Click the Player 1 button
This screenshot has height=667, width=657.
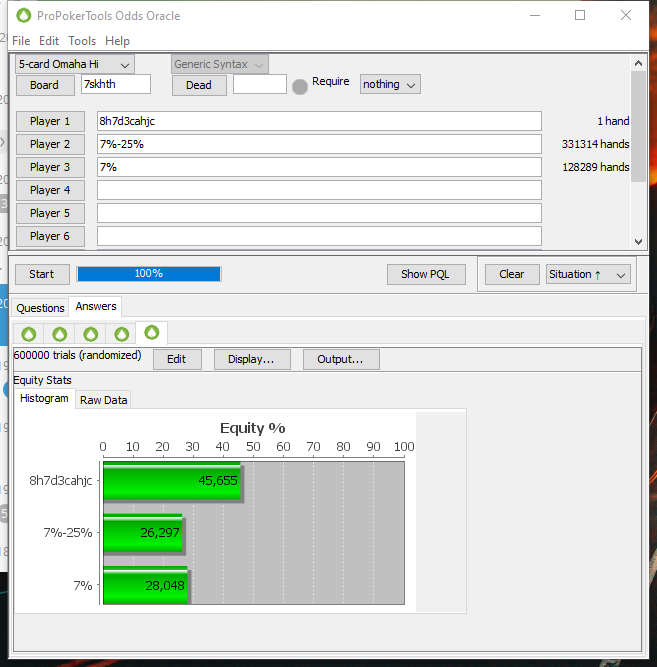click(50, 121)
